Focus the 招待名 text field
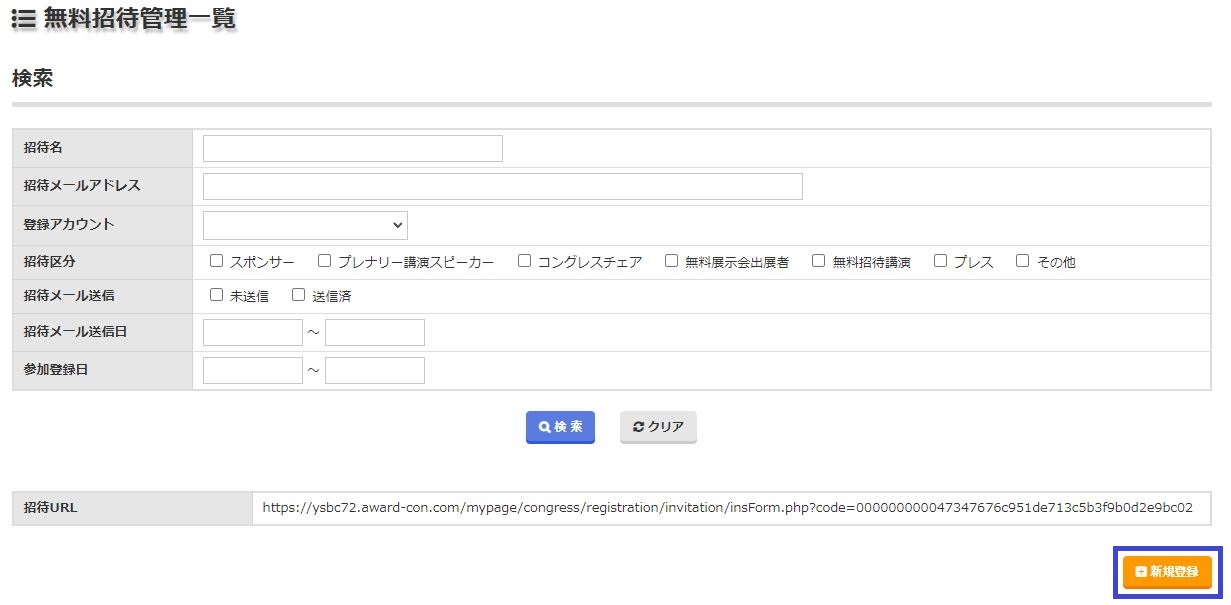 coord(352,148)
